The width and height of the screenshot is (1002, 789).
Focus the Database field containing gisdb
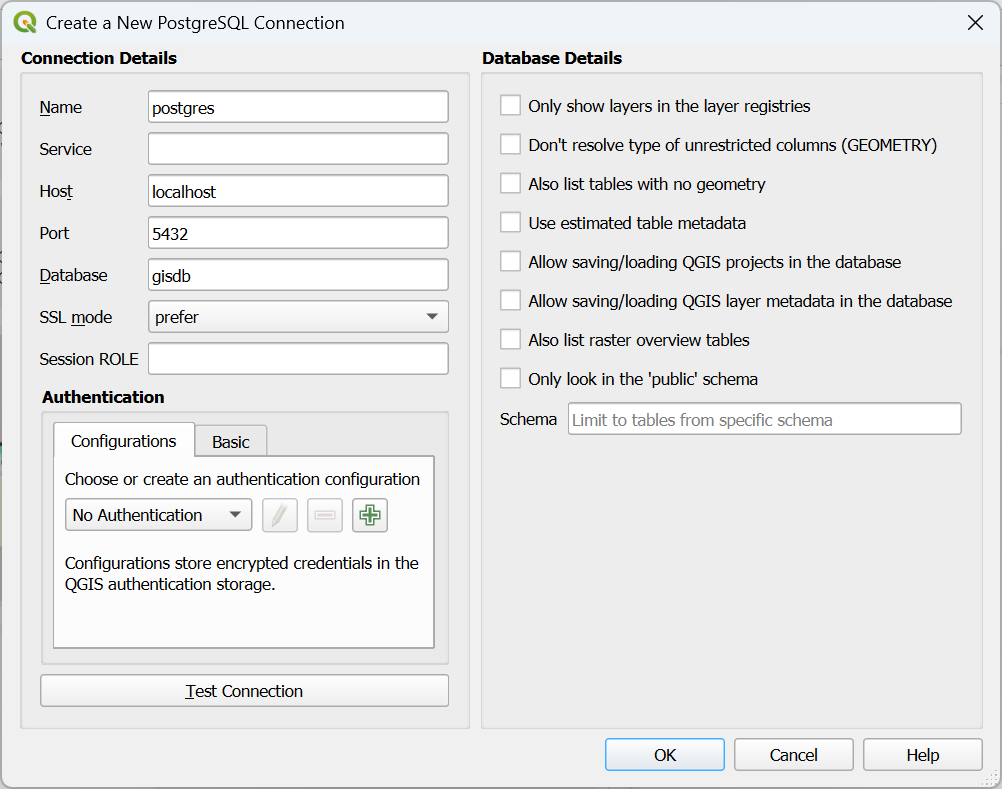(298, 275)
